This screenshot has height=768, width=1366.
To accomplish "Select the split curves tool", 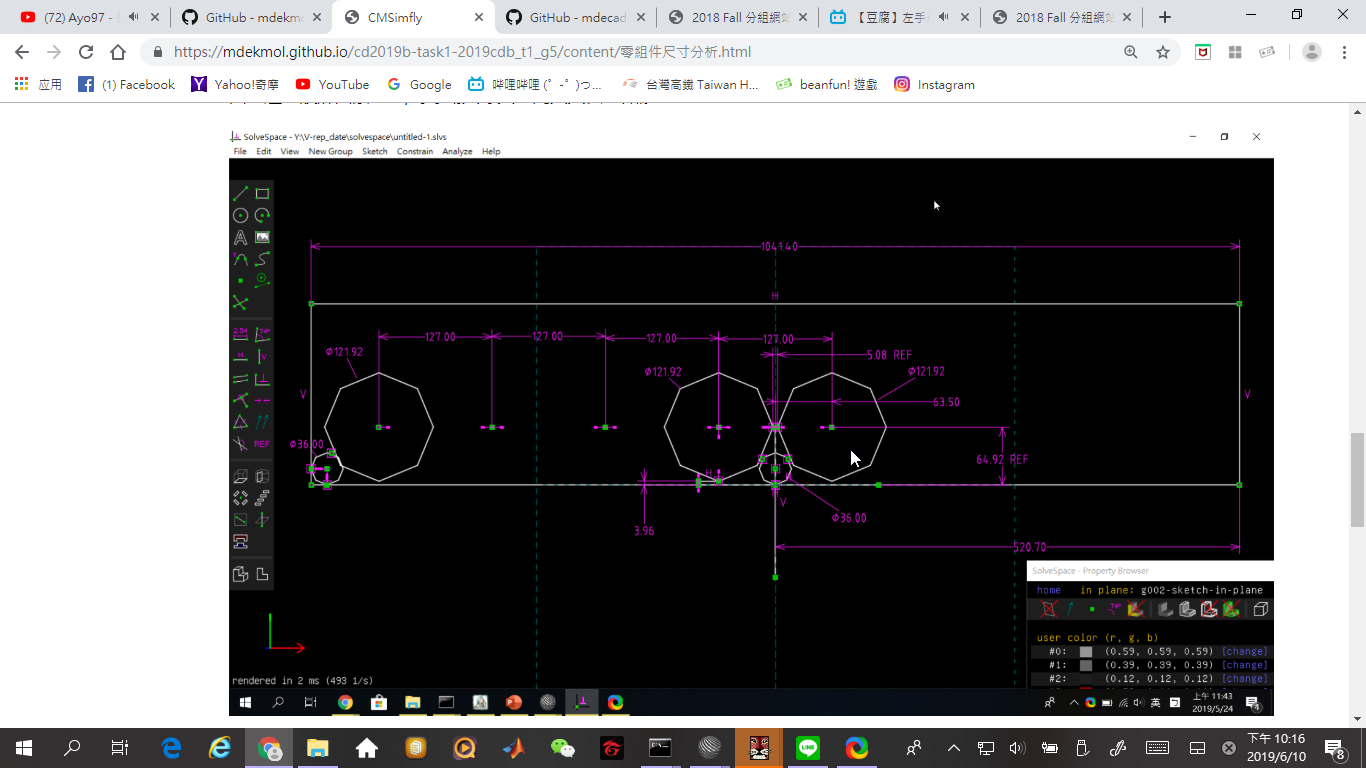I will coord(240,302).
